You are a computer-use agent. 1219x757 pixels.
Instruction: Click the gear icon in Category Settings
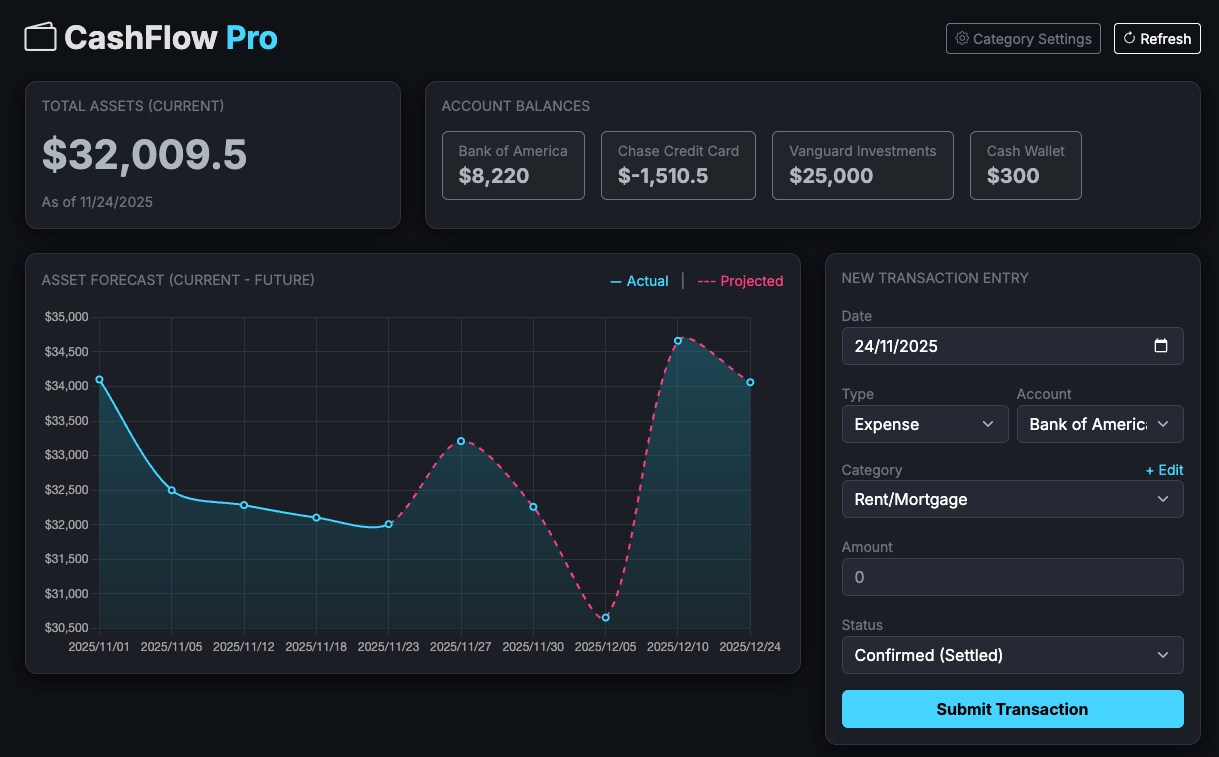coord(962,38)
